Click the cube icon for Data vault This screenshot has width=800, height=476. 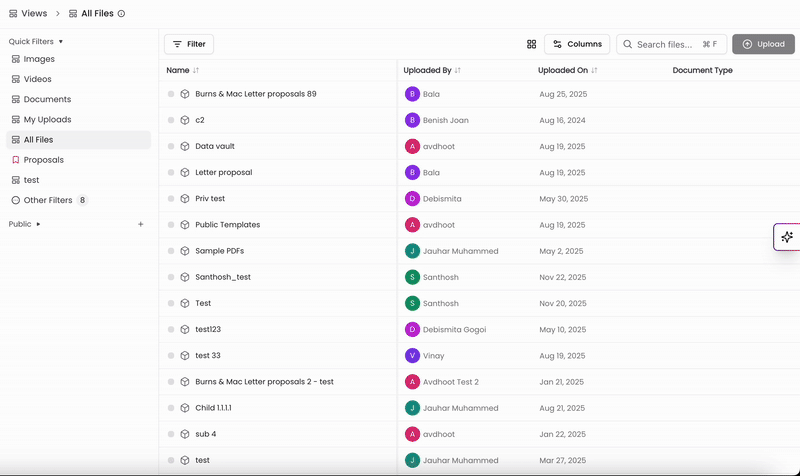[185, 146]
